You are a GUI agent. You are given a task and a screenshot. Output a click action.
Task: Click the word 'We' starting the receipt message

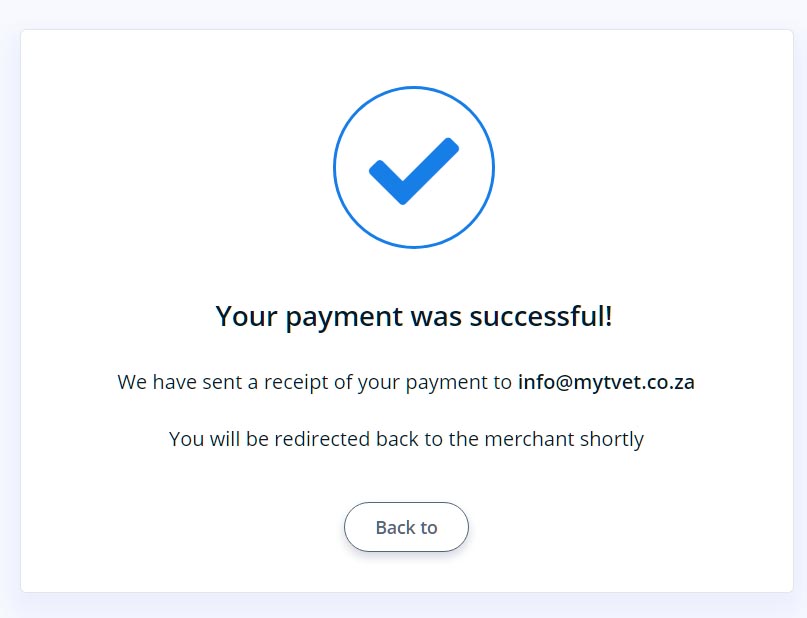(x=132, y=382)
